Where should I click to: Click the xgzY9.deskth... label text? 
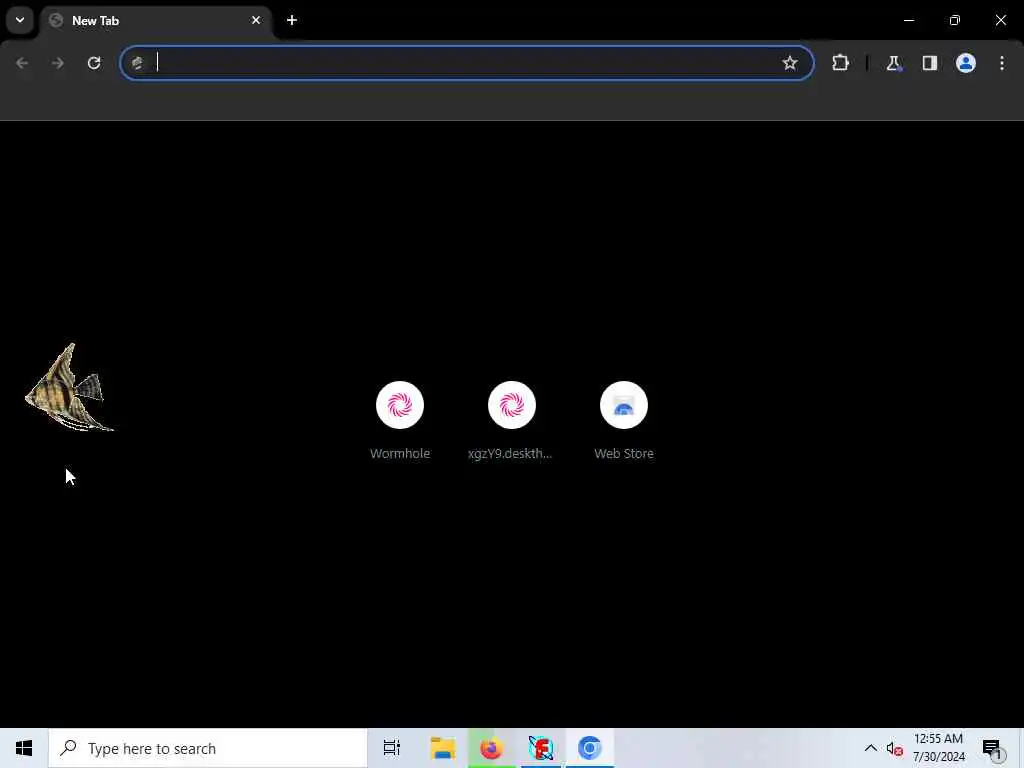tap(510, 453)
